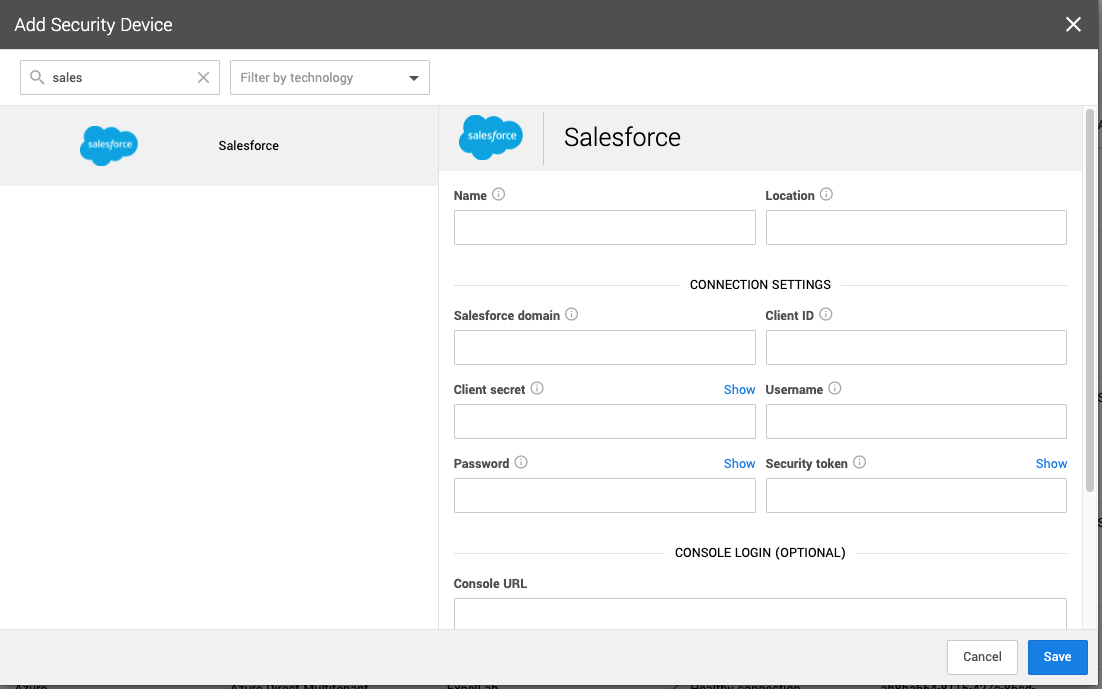This screenshot has height=689, width=1102.
Task: Click the Cancel button
Action: [x=982, y=657]
